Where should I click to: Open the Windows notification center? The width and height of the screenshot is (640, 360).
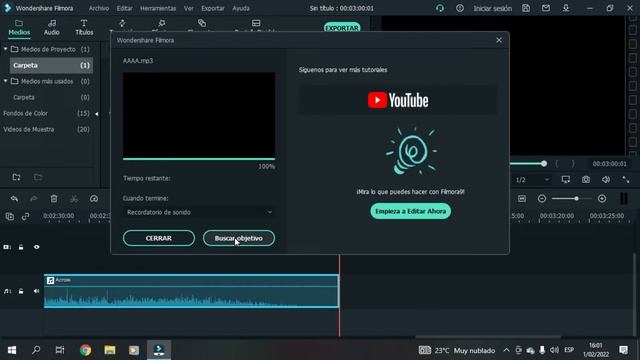coord(623,350)
